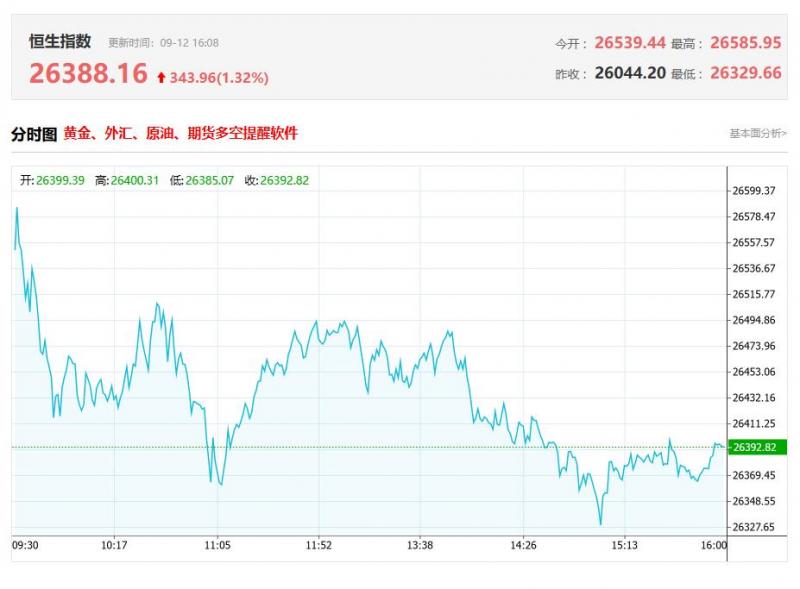Image resolution: width=800 pixels, height=589 pixels.
Task: Open the 基本面分析 link
Action: click(757, 133)
